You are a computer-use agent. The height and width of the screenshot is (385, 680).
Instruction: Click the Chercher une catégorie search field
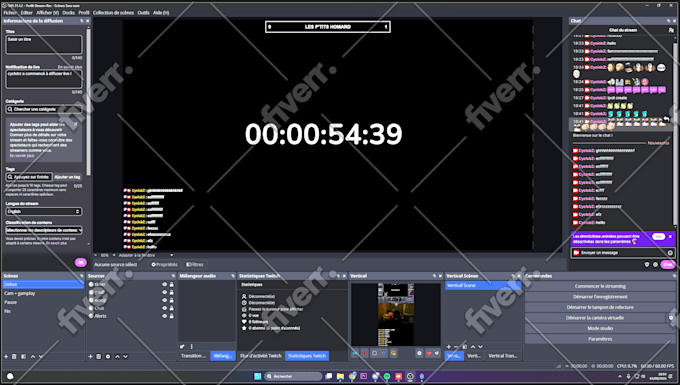point(44,109)
